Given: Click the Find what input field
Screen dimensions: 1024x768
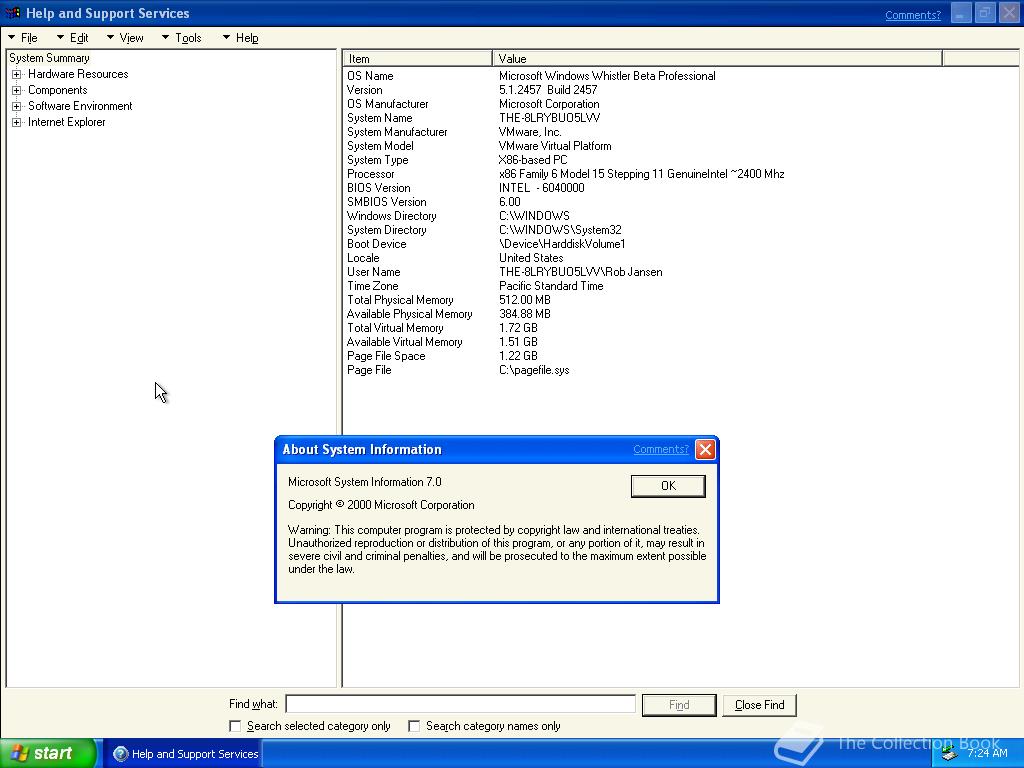Looking at the screenshot, I should (460, 704).
